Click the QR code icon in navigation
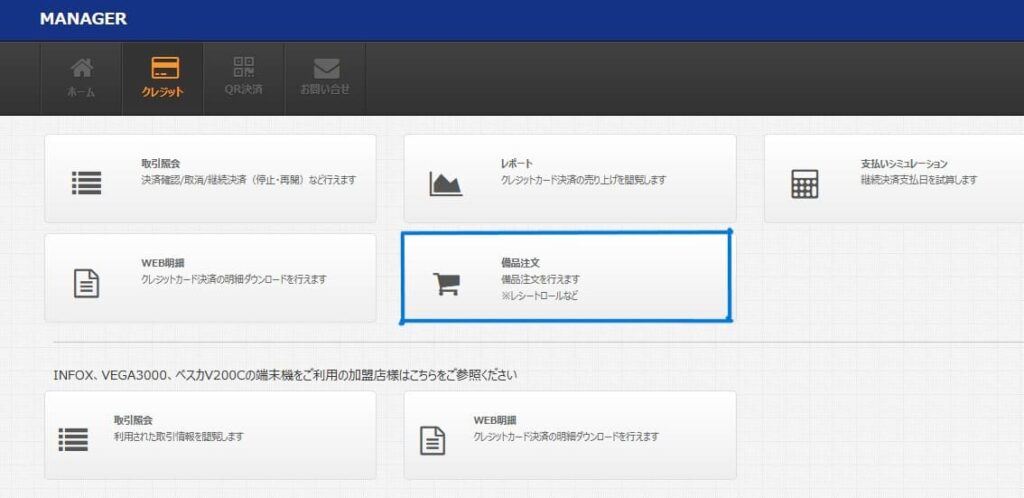Screen dimensions: 1024x498 coord(244,68)
